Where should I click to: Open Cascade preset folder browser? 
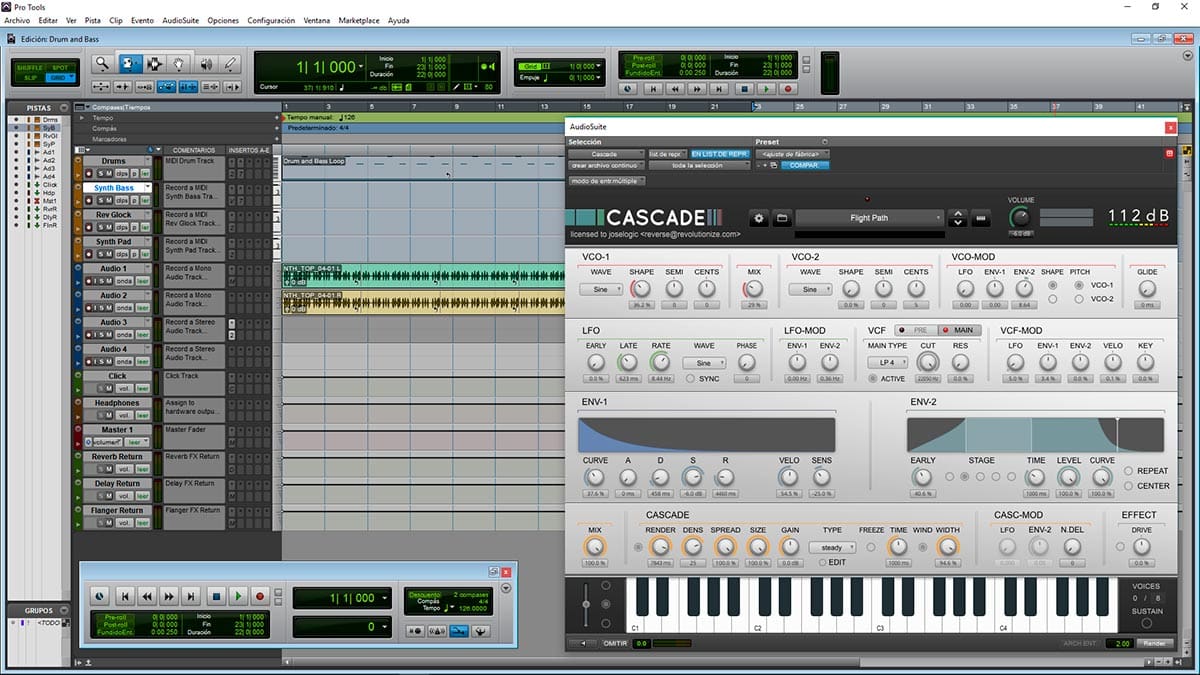(782, 218)
